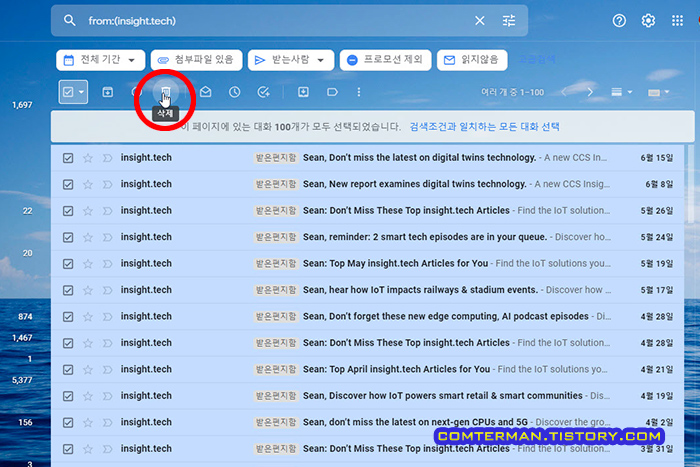Screen dimensions: 700x467
Task: Uncheck the 6월 15일 digital twins email
Action: (68, 158)
